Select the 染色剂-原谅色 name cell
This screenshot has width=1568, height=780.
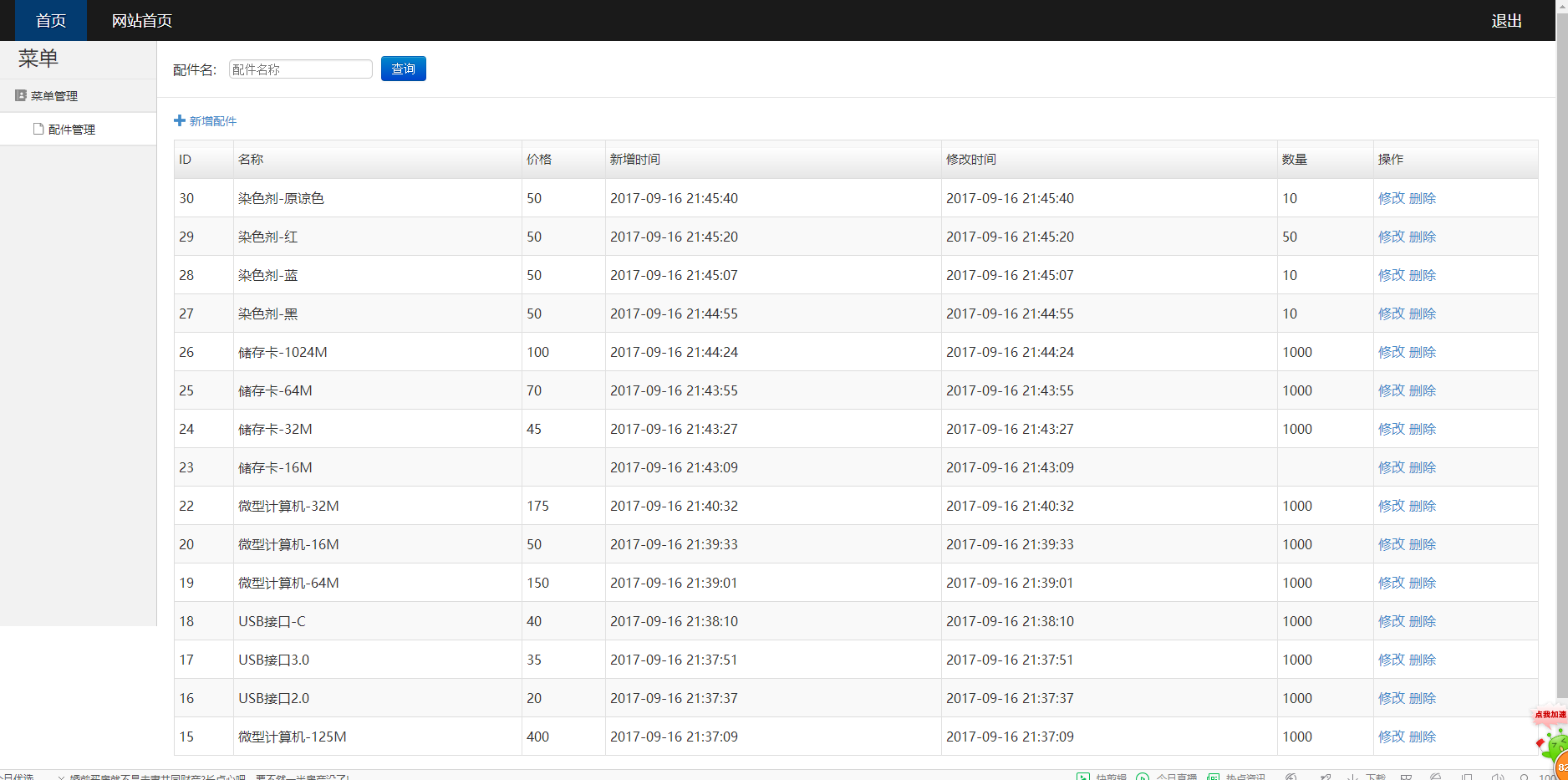point(378,198)
